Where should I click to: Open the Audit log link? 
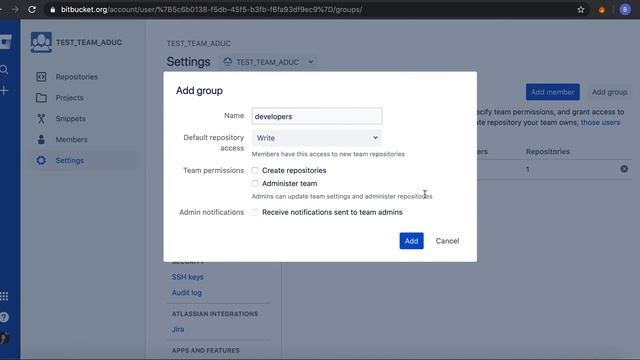187,292
